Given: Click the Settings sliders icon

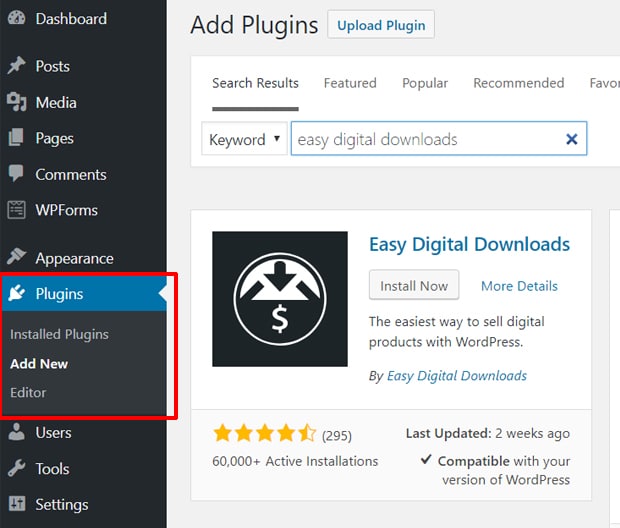Looking at the screenshot, I should pos(16,504).
